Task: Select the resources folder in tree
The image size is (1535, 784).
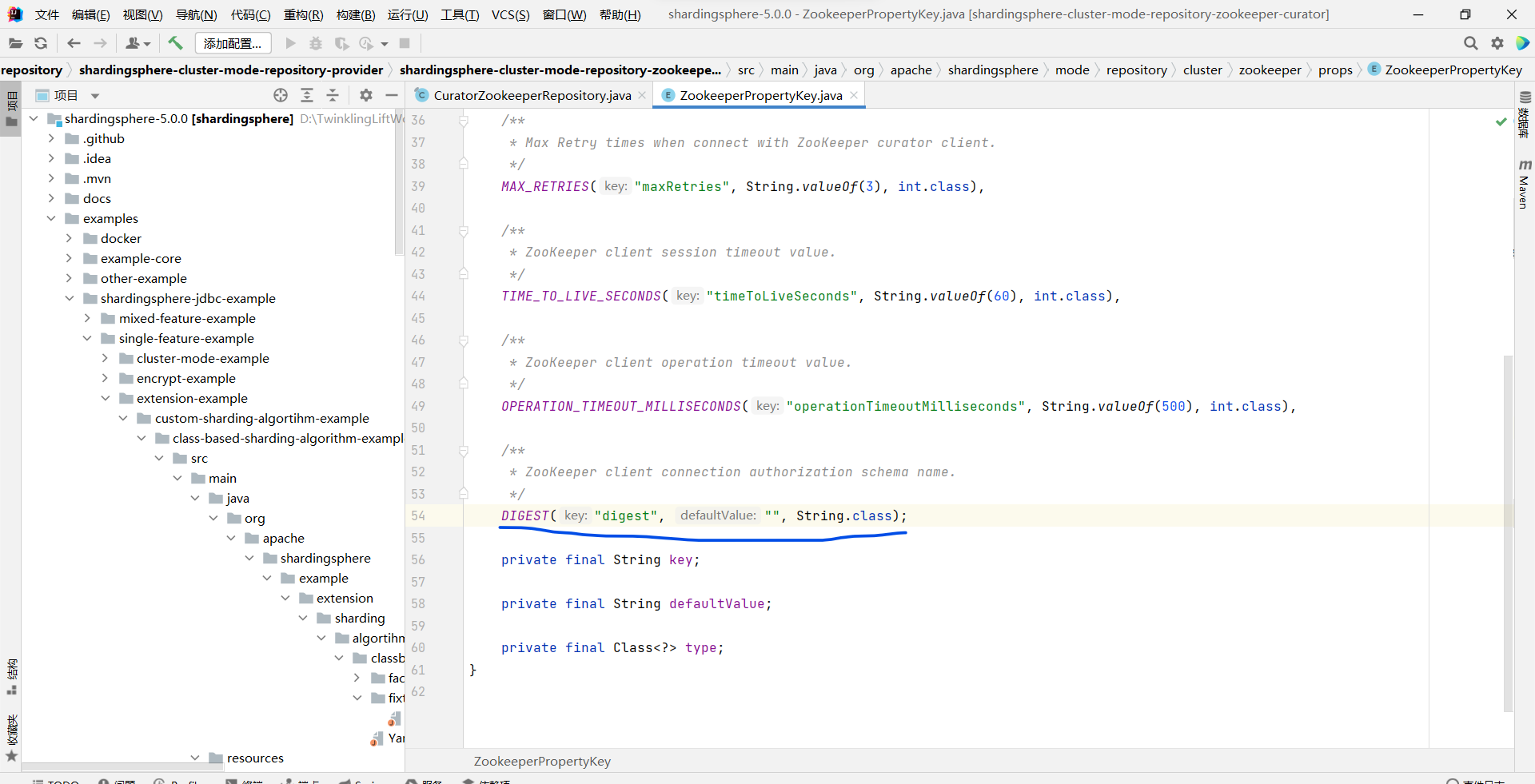Action: click(x=255, y=758)
